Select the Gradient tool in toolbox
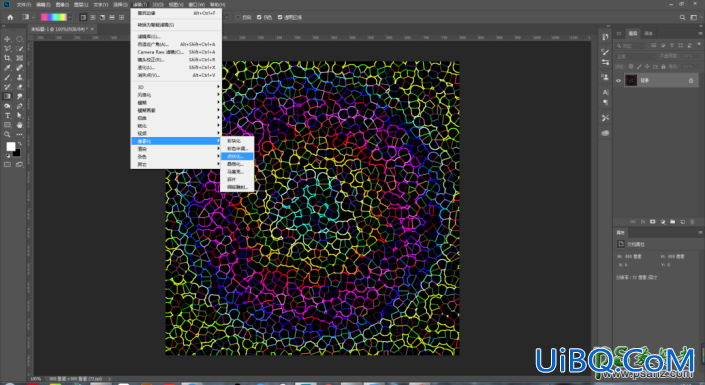 7,96
